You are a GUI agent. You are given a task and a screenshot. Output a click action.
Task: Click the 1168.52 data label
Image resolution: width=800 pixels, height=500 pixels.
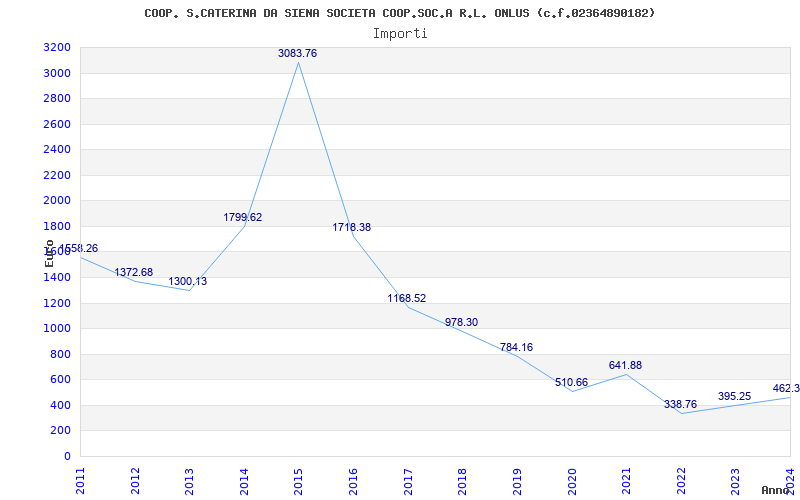[407, 298]
